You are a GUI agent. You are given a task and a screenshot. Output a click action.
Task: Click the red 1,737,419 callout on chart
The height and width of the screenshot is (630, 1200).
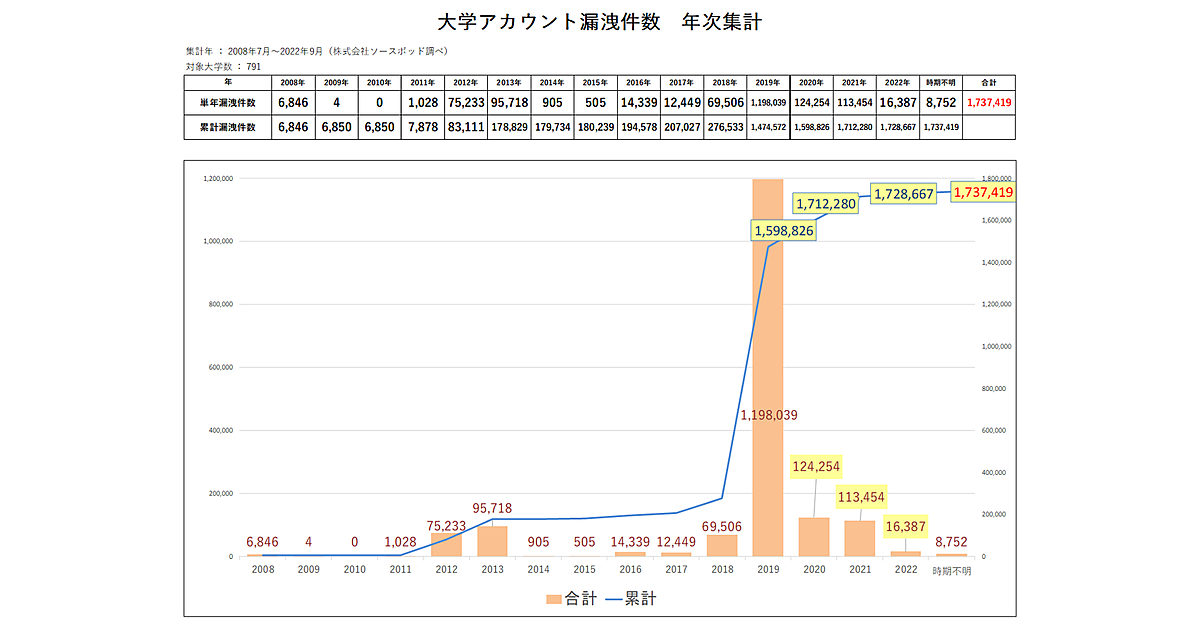coord(983,192)
